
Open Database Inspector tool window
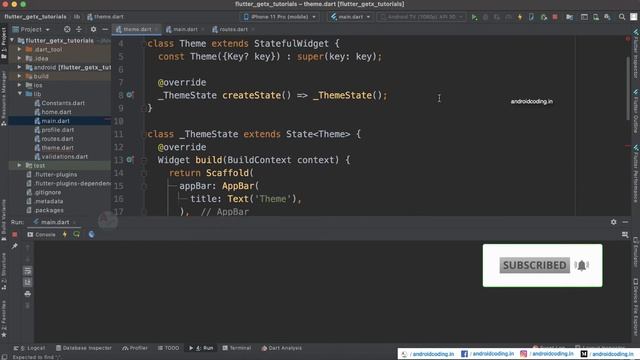coord(84,348)
